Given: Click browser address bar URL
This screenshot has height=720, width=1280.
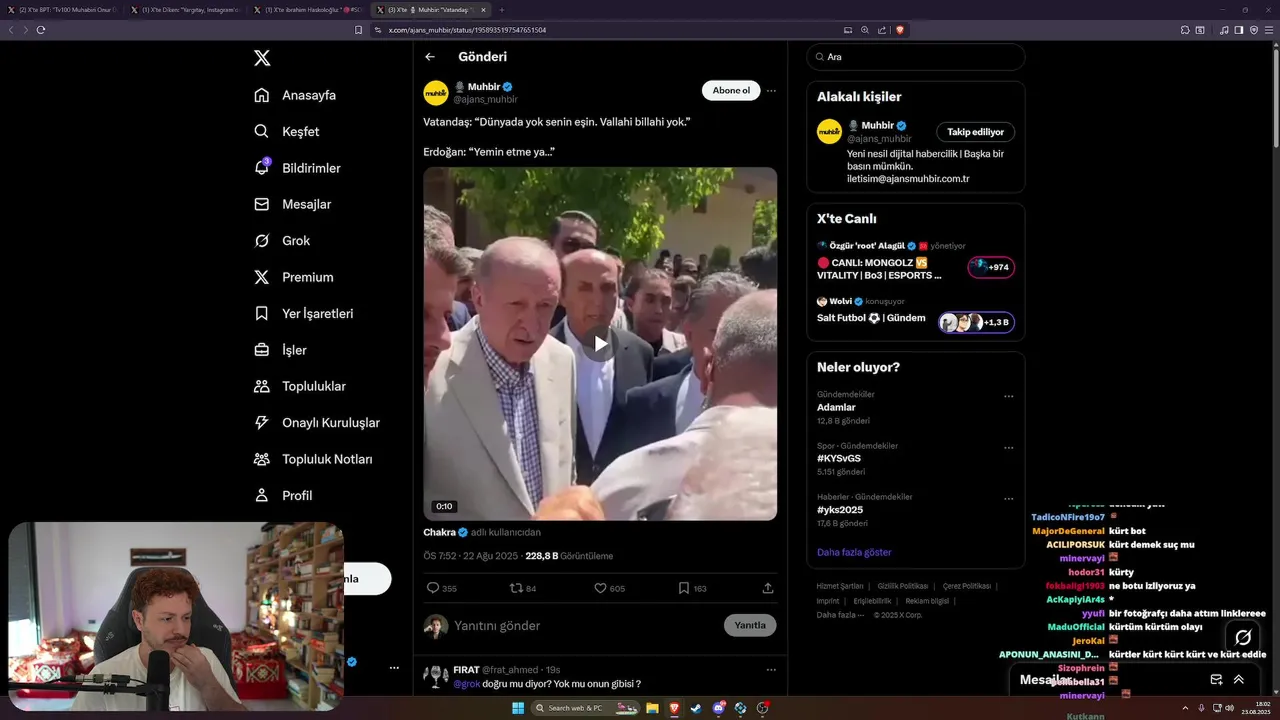Looking at the screenshot, I should [467, 30].
